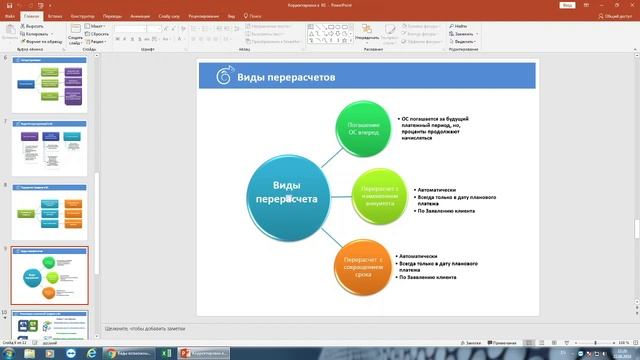Click the fit slide to window icon
The width and height of the screenshot is (640, 360).
pos(636,343)
